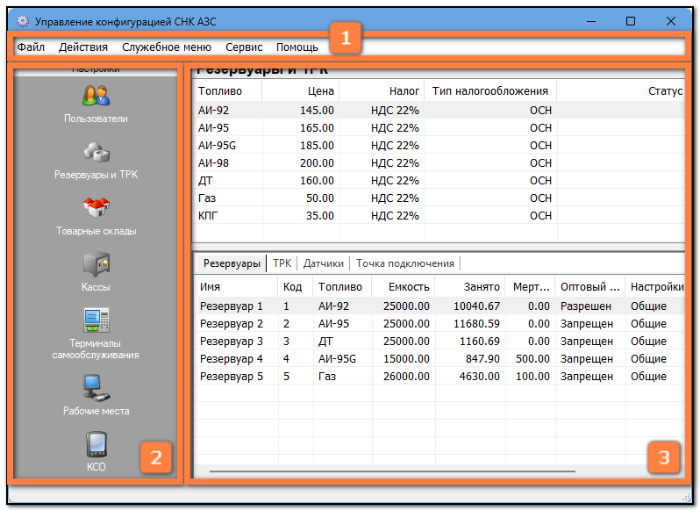Select the АИ-95G fuel row in the price table
The image size is (700, 511).
439,145
